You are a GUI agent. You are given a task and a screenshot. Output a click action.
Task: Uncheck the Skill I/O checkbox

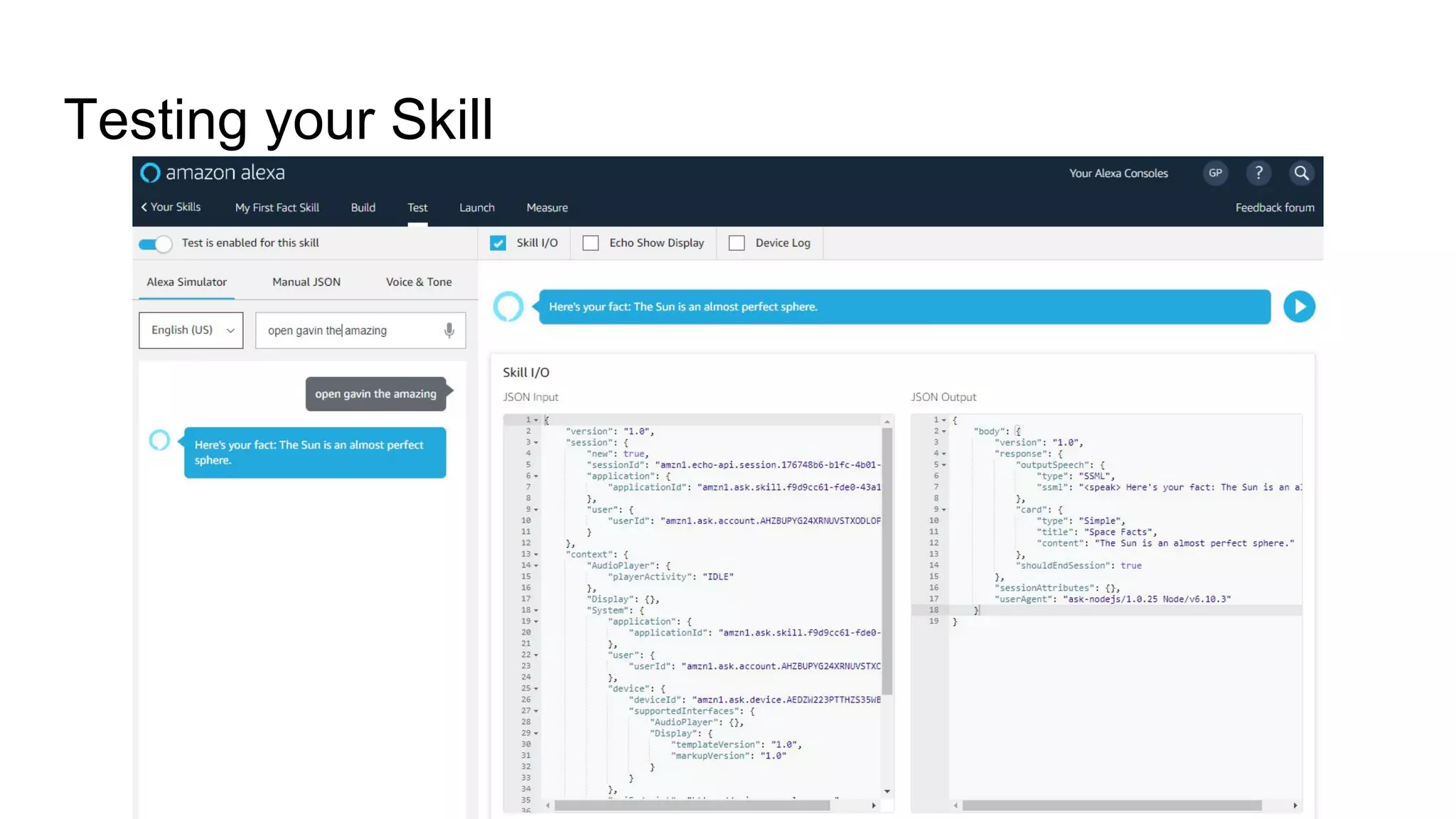point(498,243)
